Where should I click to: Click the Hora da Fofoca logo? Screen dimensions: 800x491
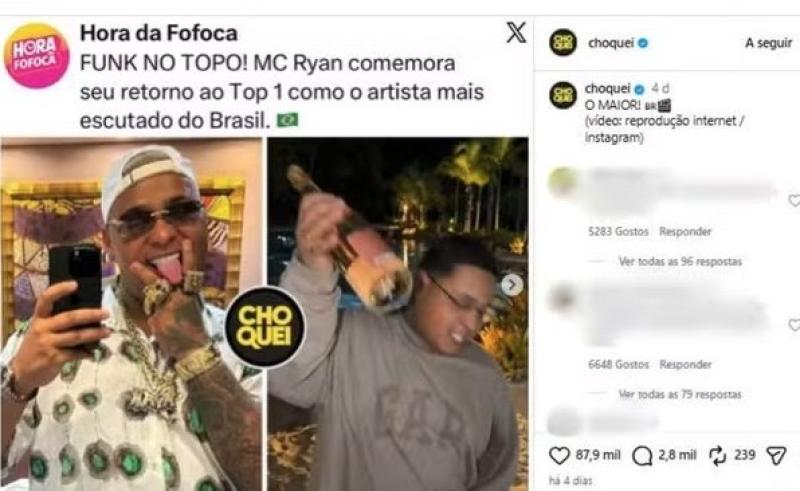pos(36,56)
